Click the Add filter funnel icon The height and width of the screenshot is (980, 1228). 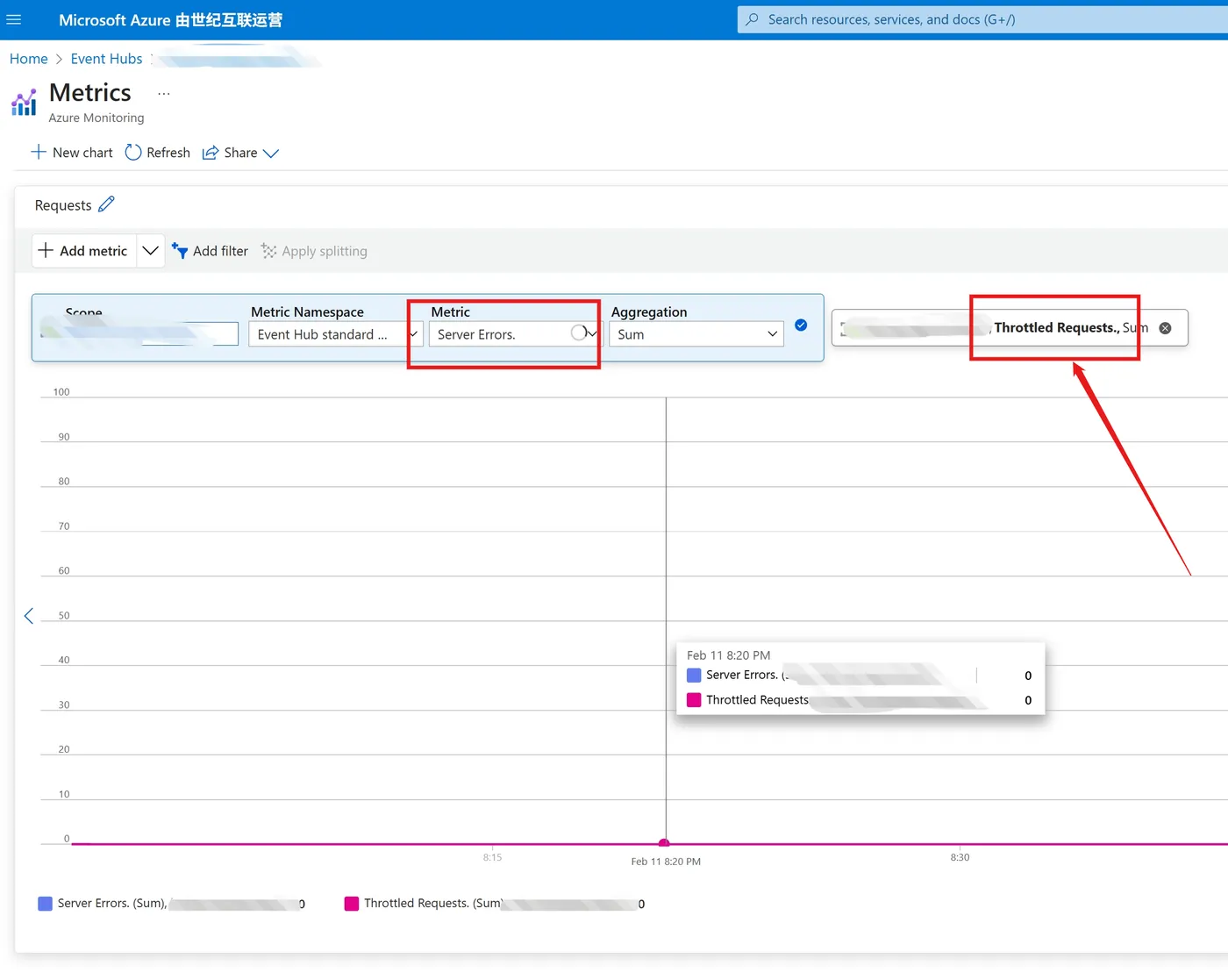pos(180,251)
